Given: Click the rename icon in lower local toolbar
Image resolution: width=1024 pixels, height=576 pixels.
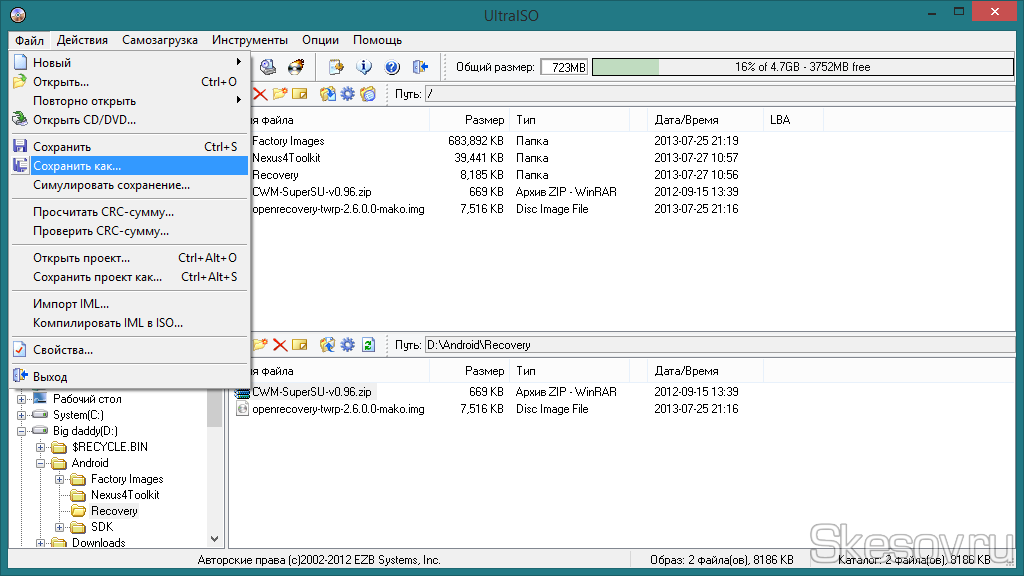Looking at the screenshot, I should (300, 345).
